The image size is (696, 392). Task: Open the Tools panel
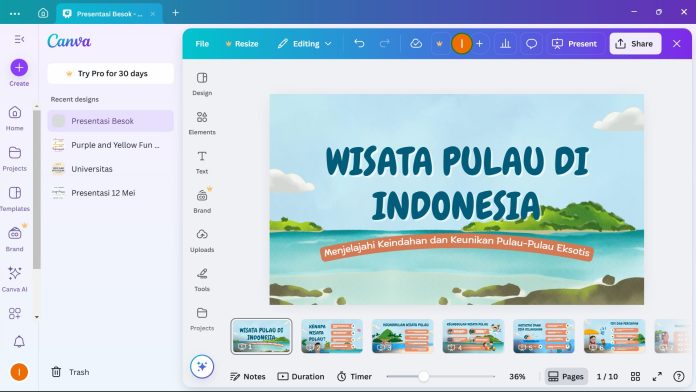pyautogui.click(x=202, y=279)
